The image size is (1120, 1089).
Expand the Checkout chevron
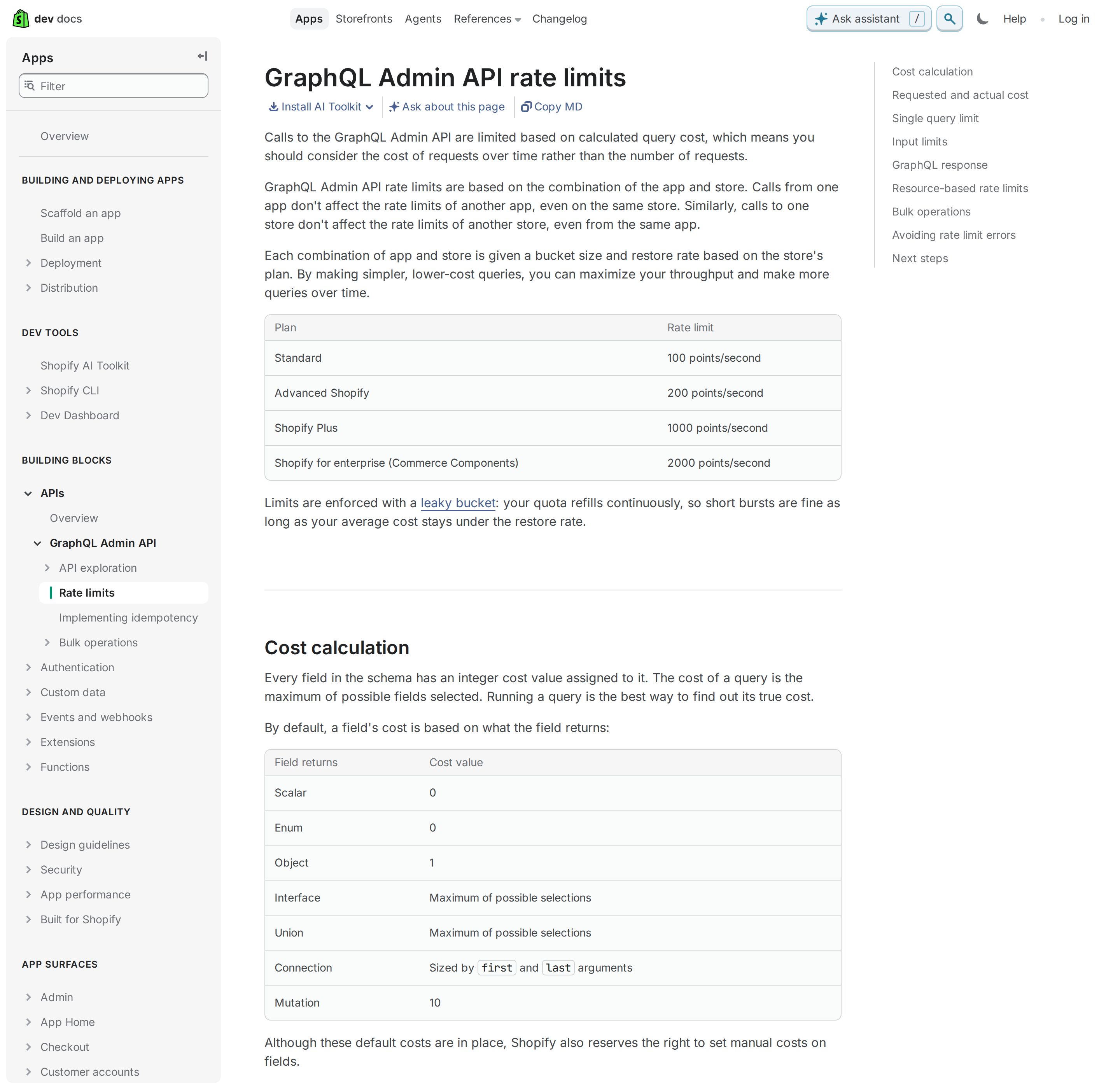29,1047
